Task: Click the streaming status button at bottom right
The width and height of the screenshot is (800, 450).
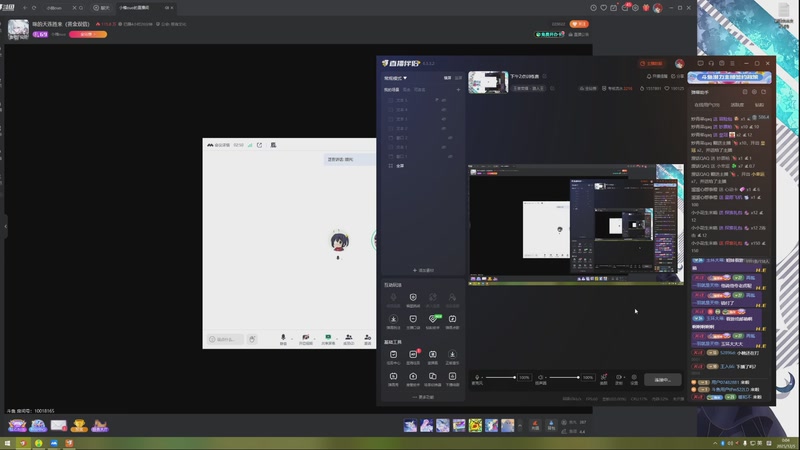Action: click(x=662, y=380)
